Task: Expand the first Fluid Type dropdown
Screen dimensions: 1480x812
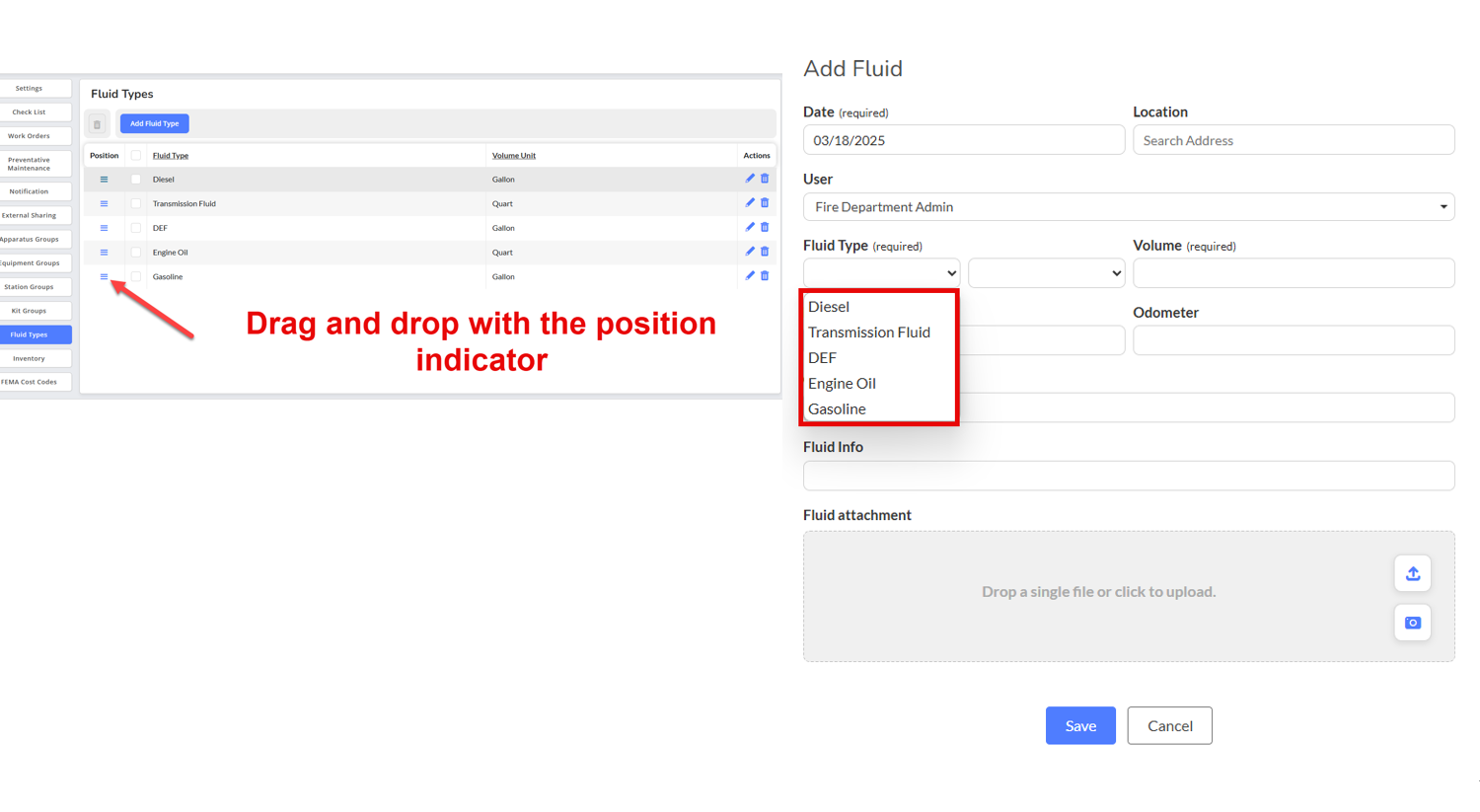Action: 881,273
